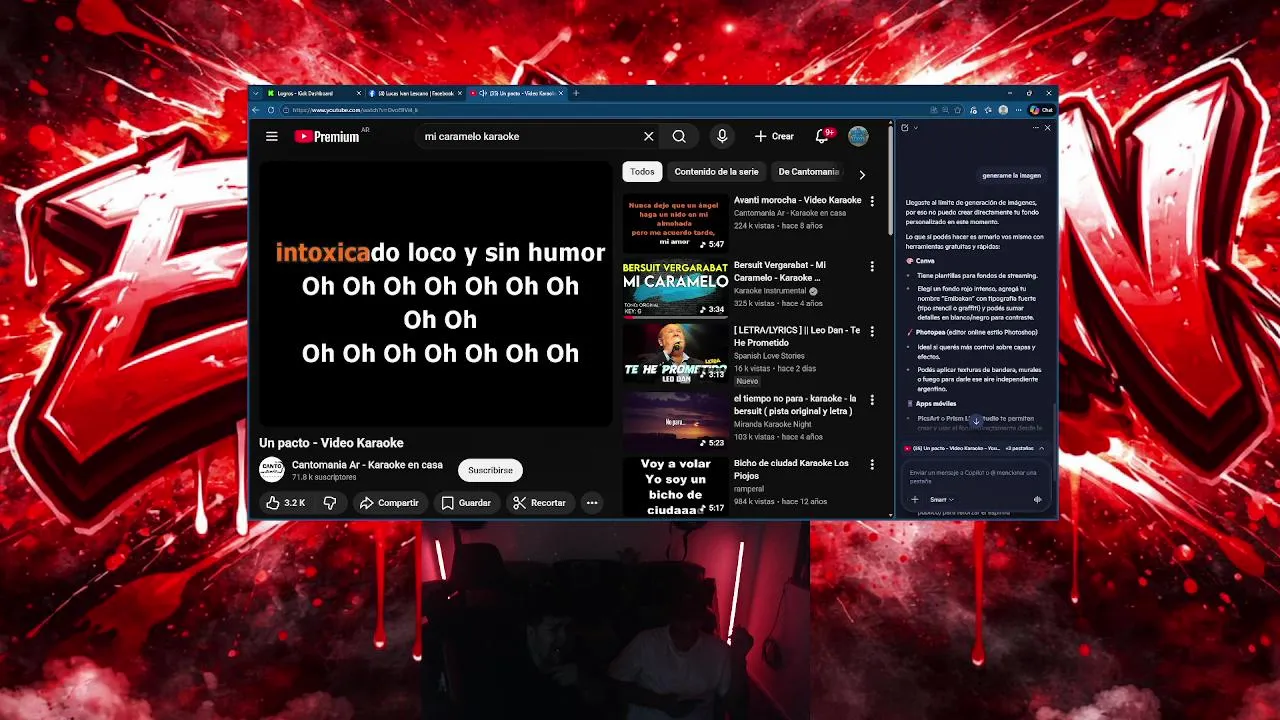Open the Miranda Karaoke Night channel link

[x=772, y=424]
